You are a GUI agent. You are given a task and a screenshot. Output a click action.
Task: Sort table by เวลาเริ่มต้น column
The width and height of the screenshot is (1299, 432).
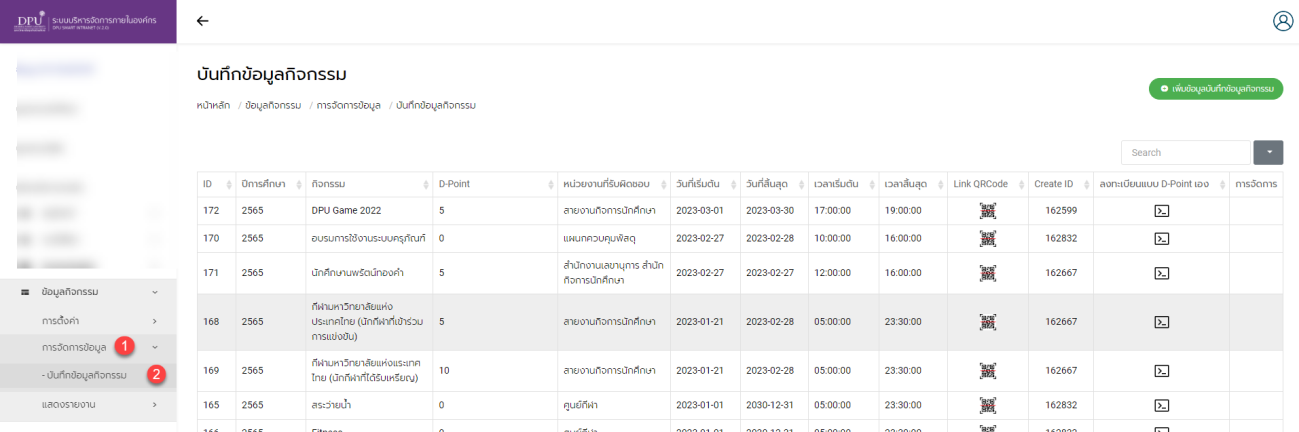pyautogui.click(x=843, y=184)
